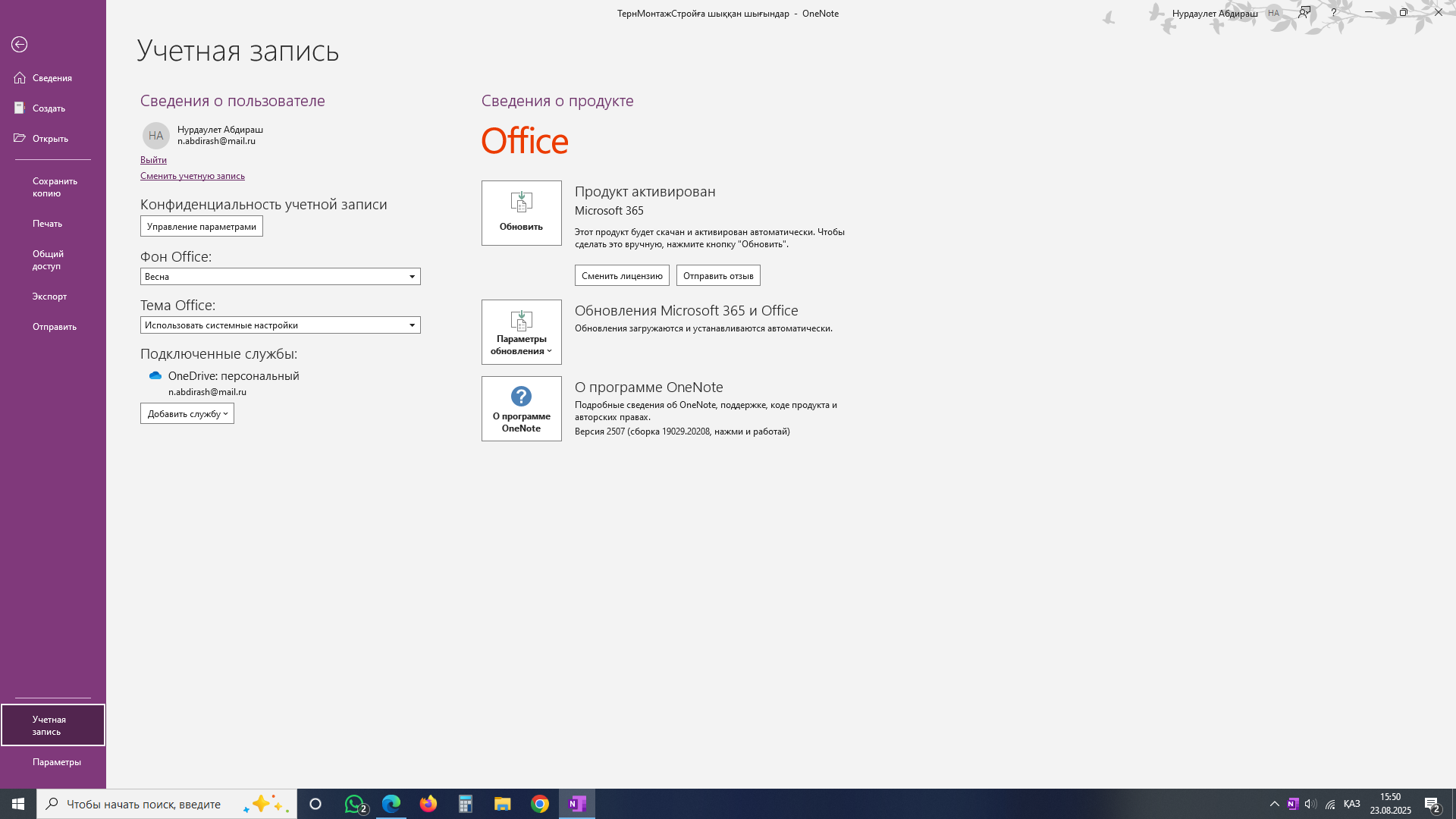Launch Google Chrome from the taskbar
This screenshot has height=819, width=1456.
[x=540, y=804]
